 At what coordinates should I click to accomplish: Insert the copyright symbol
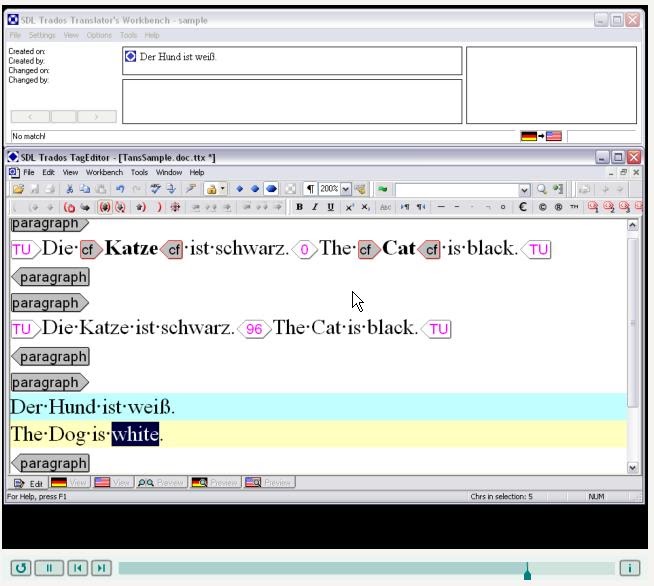[542, 207]
